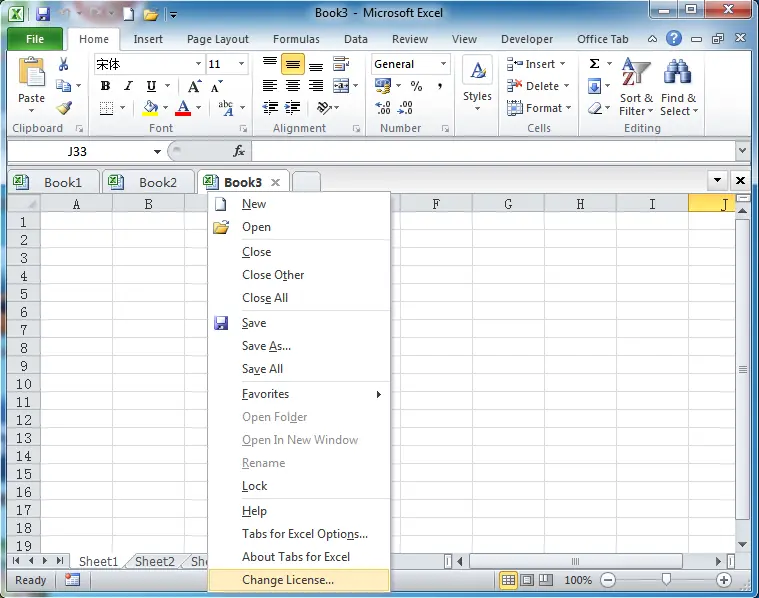This screenshot has width=759, height=598.
Task: Select Lock in context menu
Action: tap(299, 486)
